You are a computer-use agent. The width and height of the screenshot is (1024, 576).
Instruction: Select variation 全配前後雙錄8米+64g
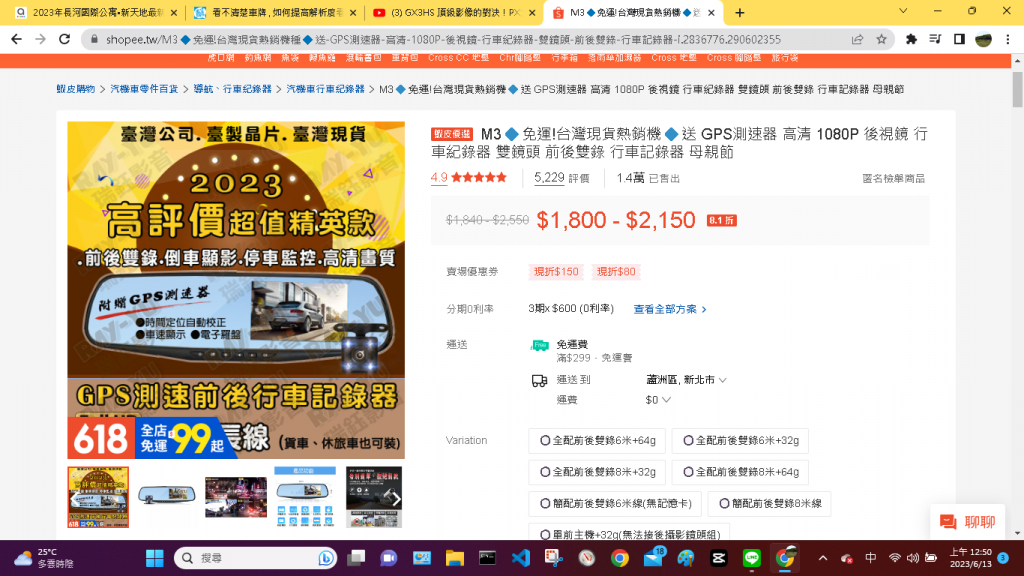(740, 472)
